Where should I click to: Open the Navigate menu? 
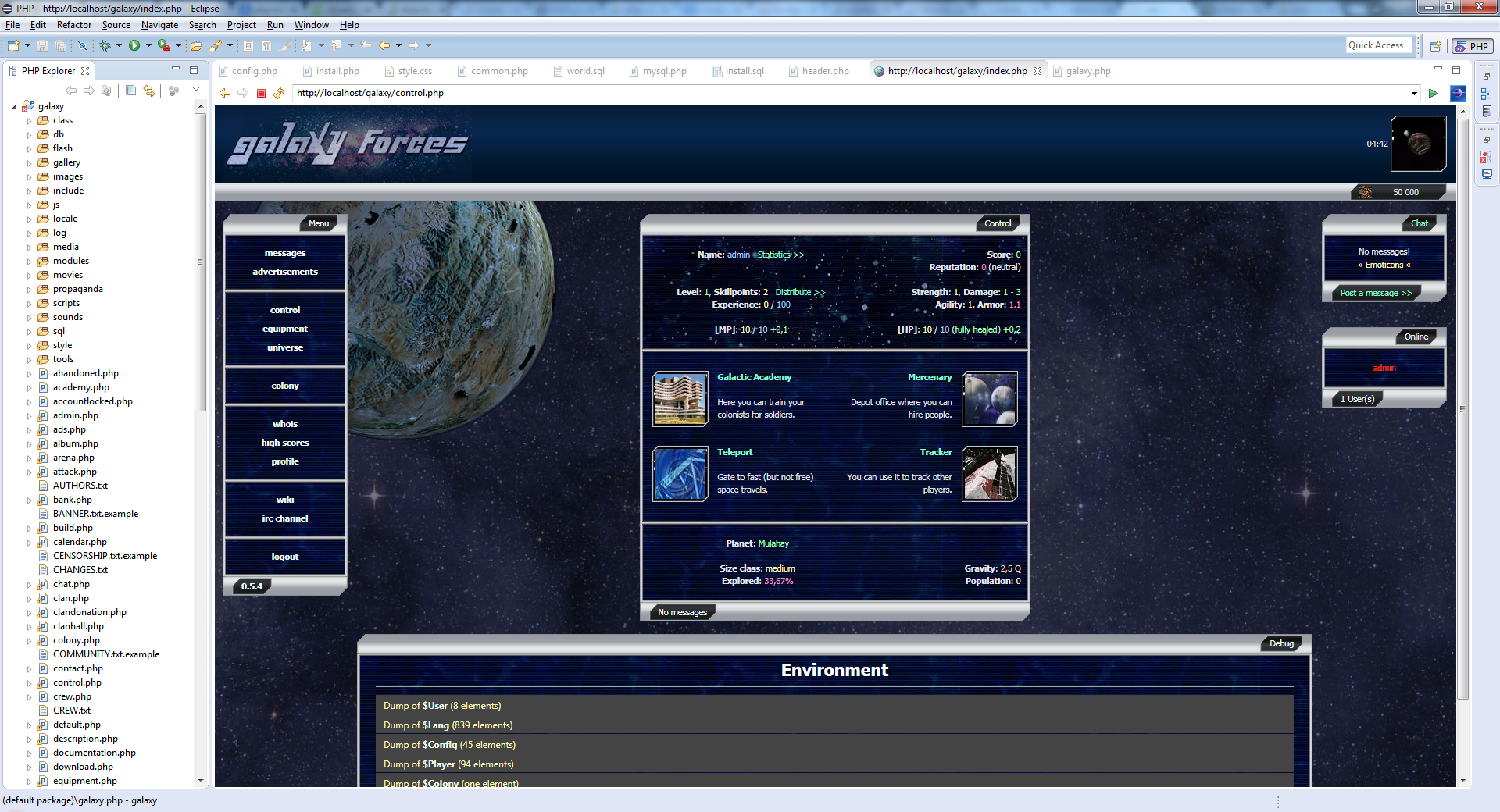pos(159,24)
